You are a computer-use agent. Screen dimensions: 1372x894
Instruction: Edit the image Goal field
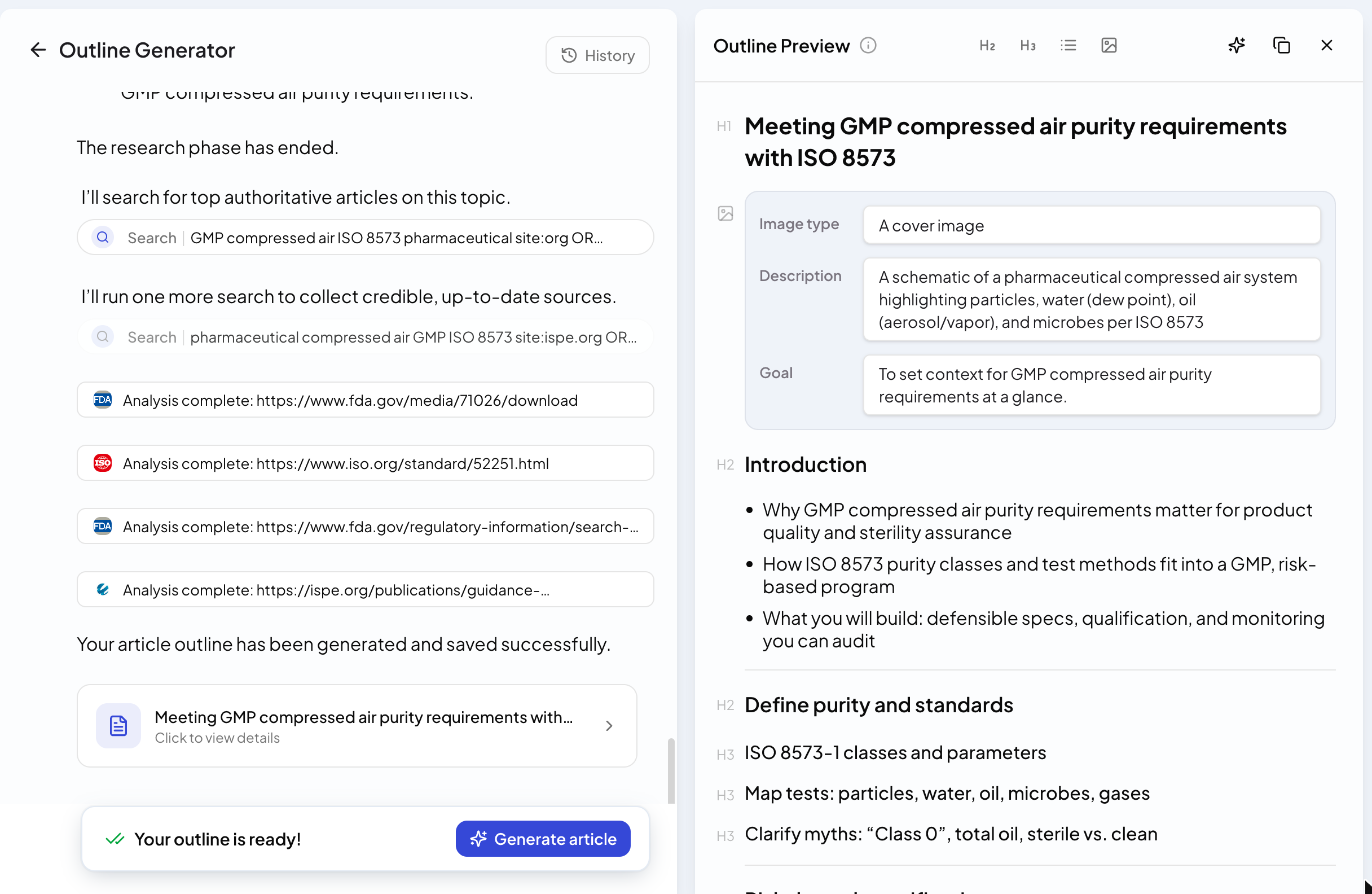(x=1092, y=385)
